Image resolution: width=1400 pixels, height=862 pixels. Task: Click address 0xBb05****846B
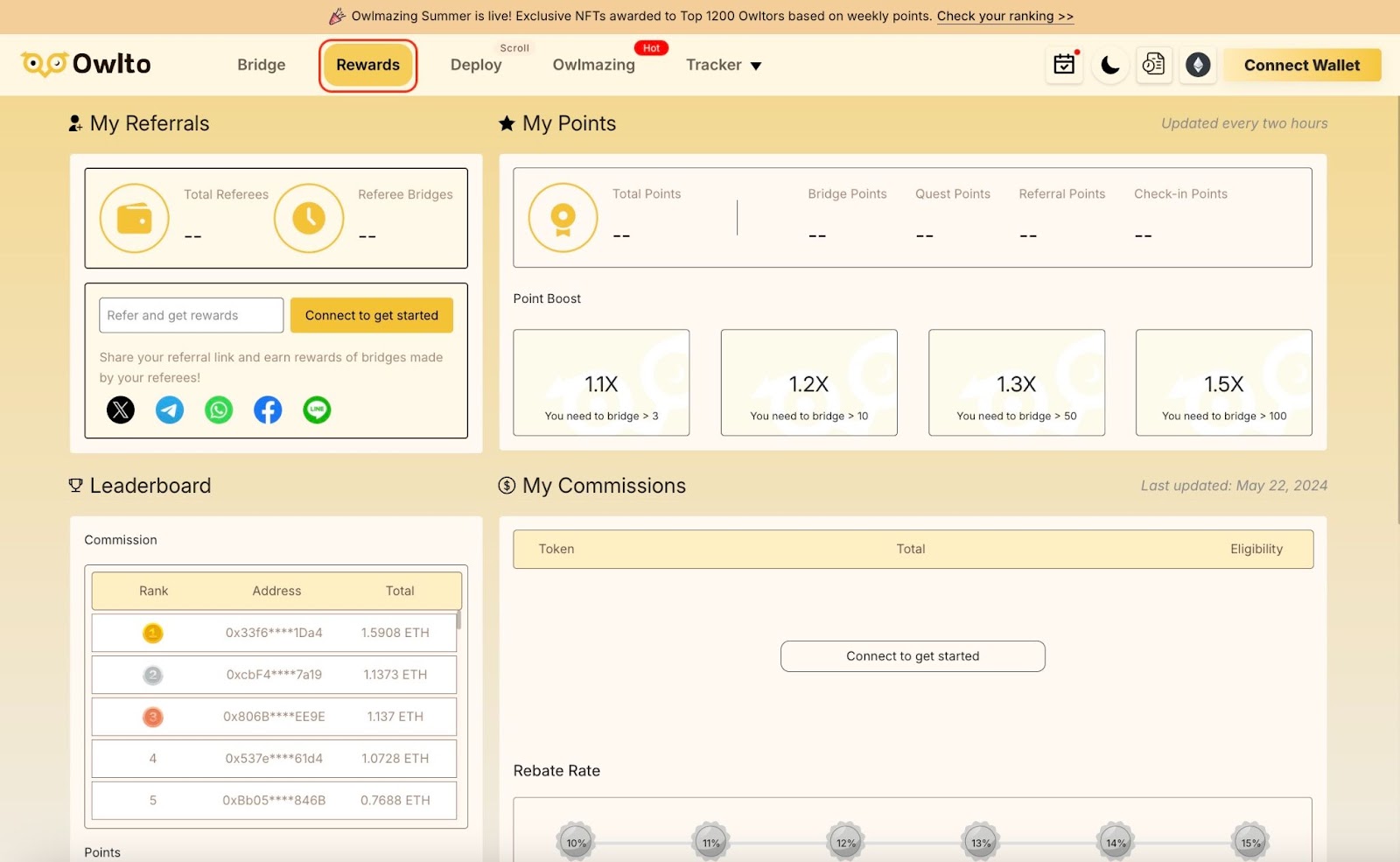274,801
